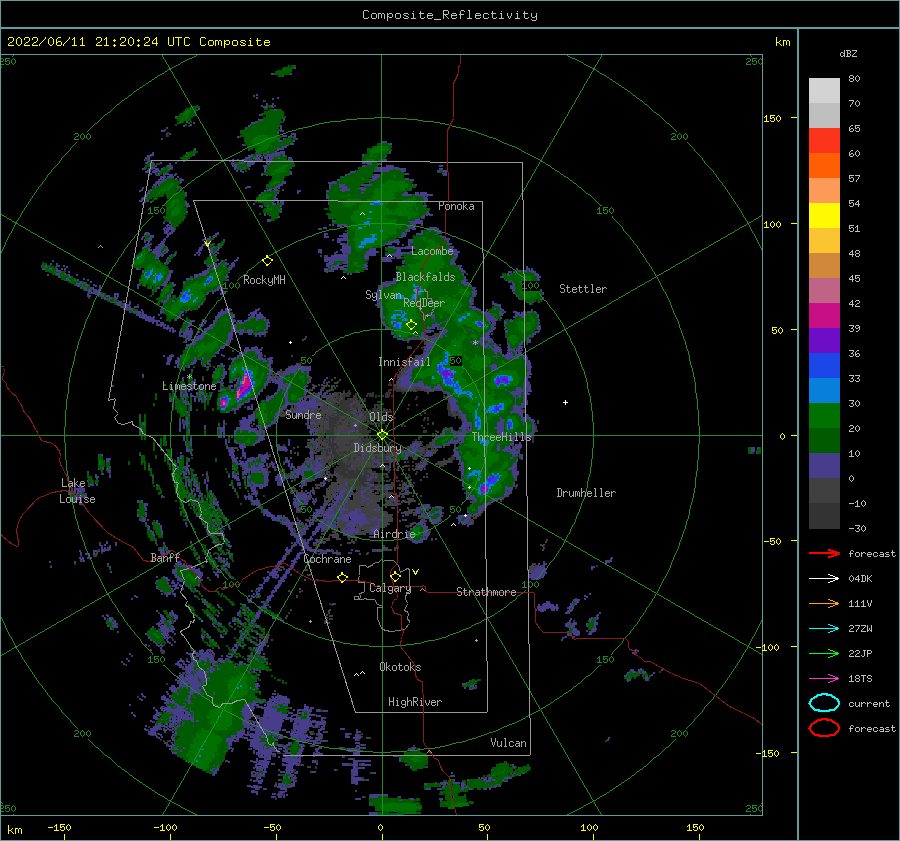Pick the cyan 27ZW arrow icon
This screenshot has height=841, width=900.
tap(824, 629)
